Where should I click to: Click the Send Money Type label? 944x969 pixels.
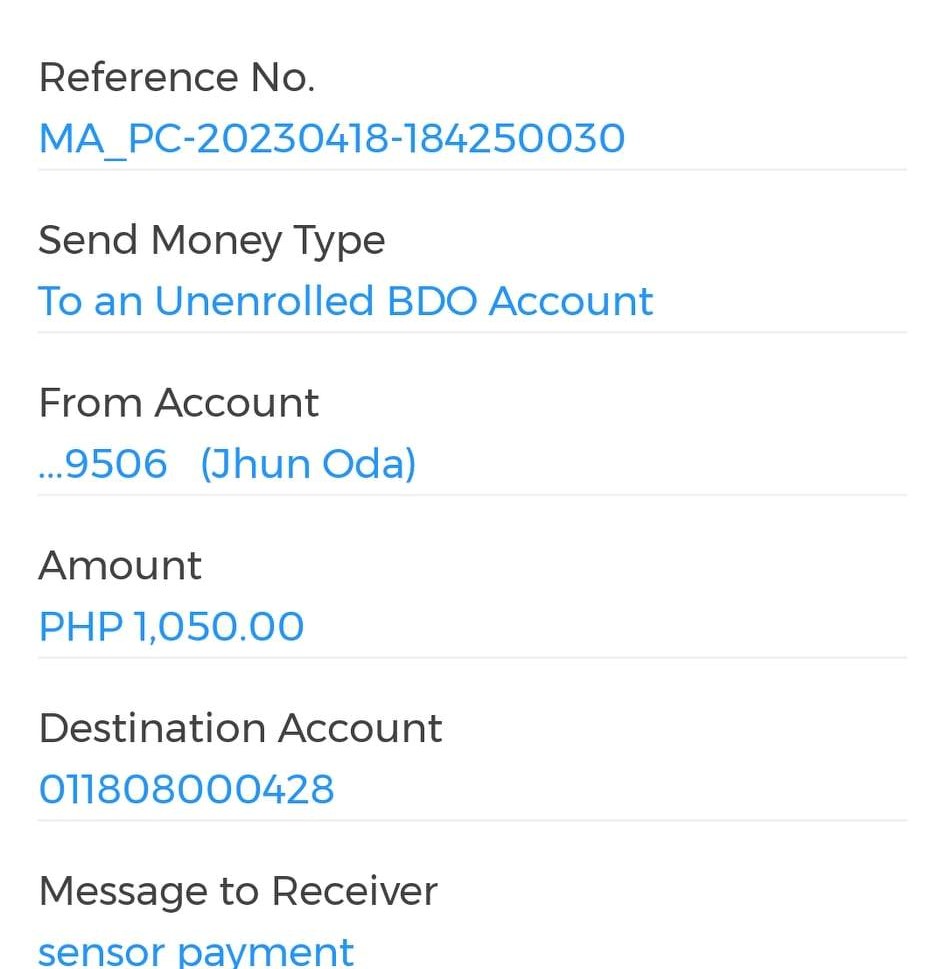211,241
